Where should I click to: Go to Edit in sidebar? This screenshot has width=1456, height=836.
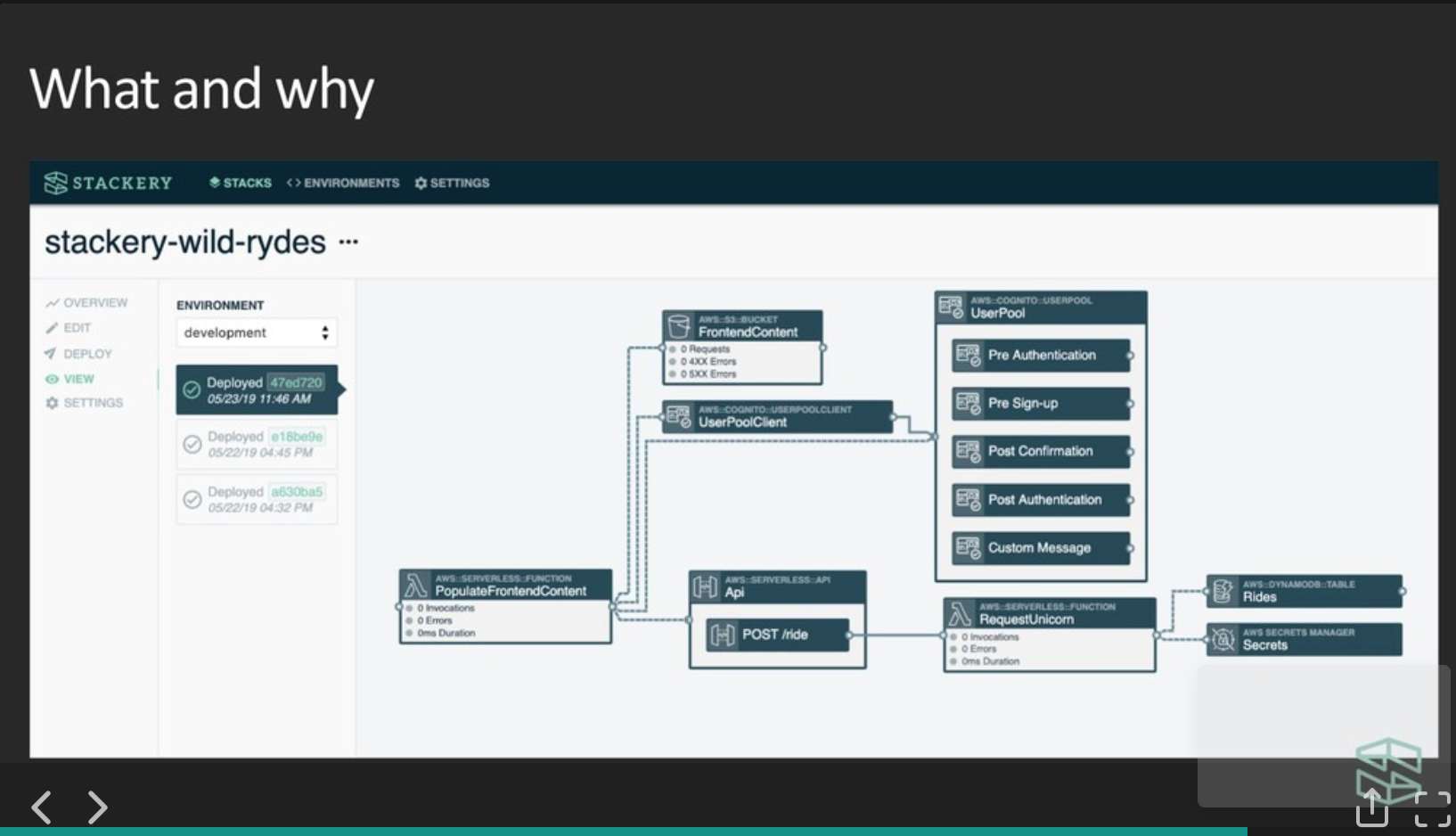(x=69, y=328)
